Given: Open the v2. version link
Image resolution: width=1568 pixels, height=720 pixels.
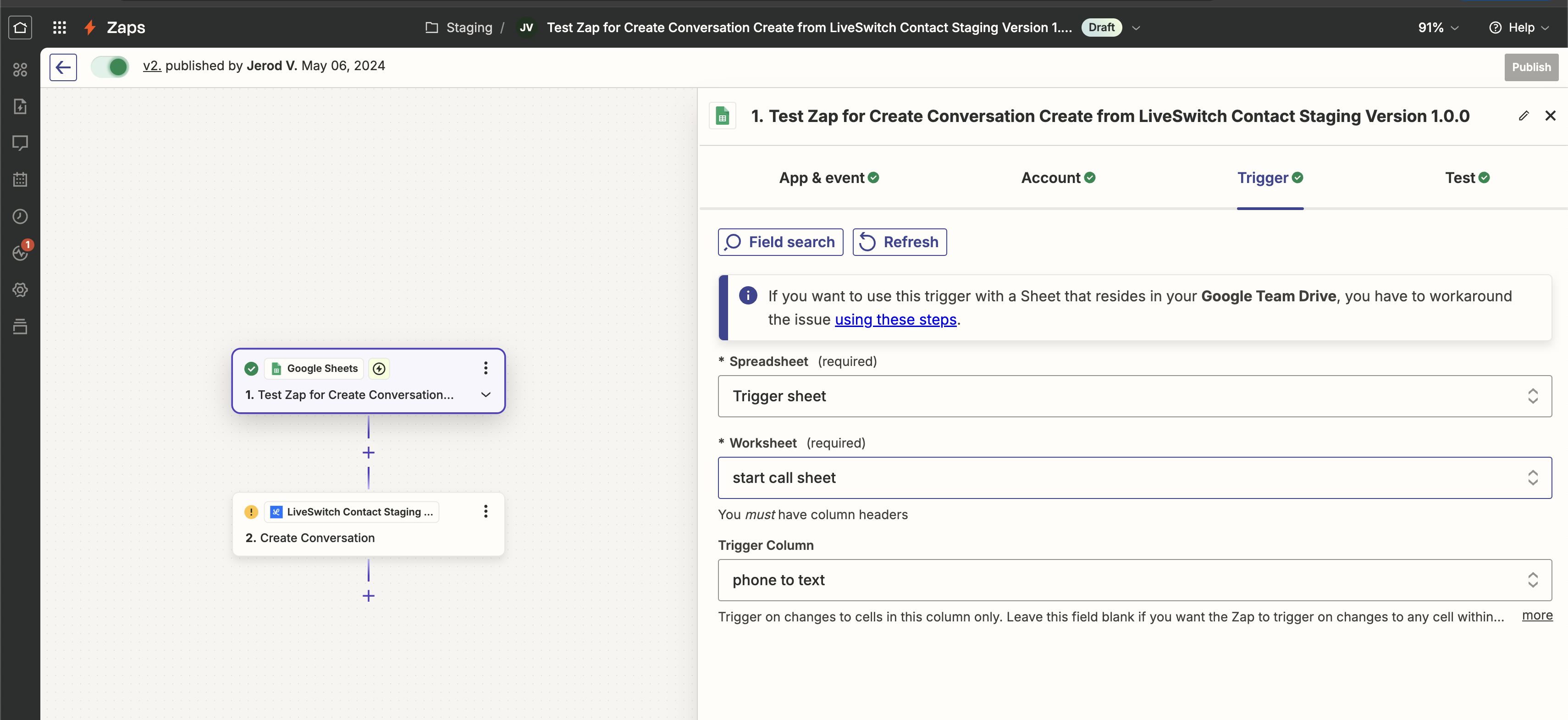Looking at the screenshot, I should point(152,66).
